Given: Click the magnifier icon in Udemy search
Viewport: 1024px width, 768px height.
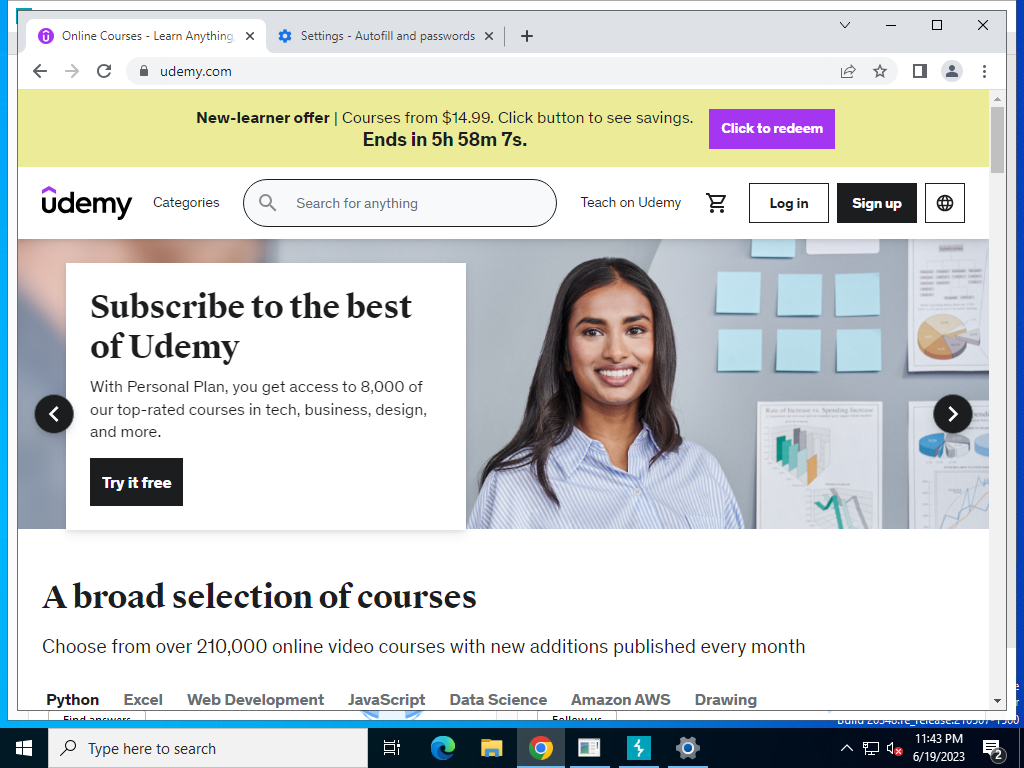Looking at the screenshot, I should 267,203.
